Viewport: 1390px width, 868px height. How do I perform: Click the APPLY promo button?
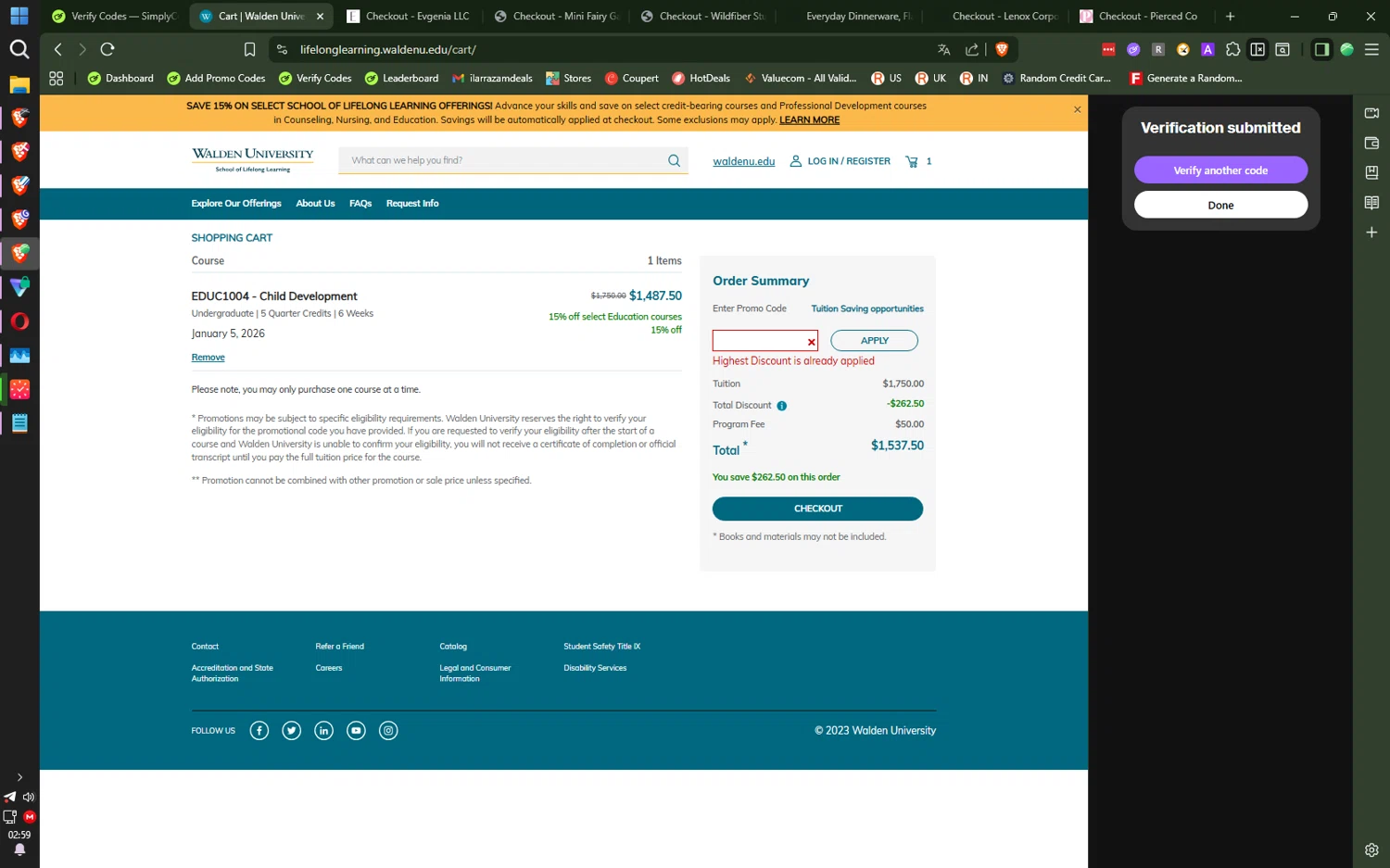pyautogui.click(x=874, y=341)
